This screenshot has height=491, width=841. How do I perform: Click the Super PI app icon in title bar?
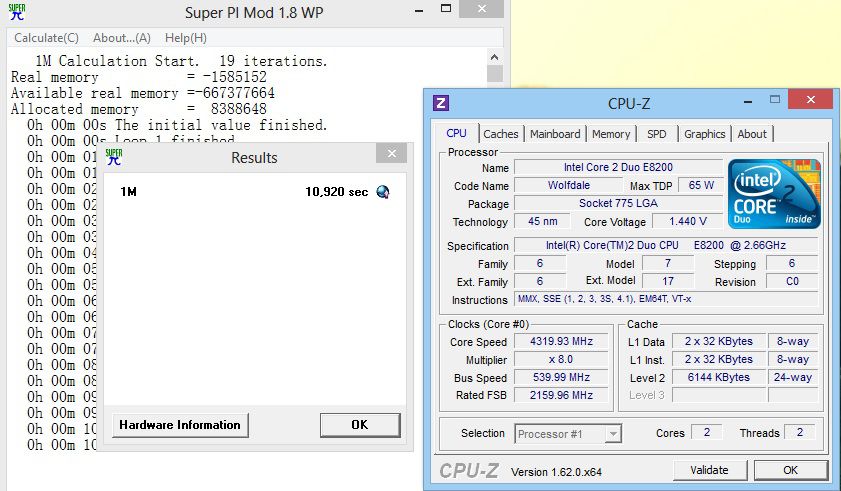pyautogui.click(x=17, y=12)
